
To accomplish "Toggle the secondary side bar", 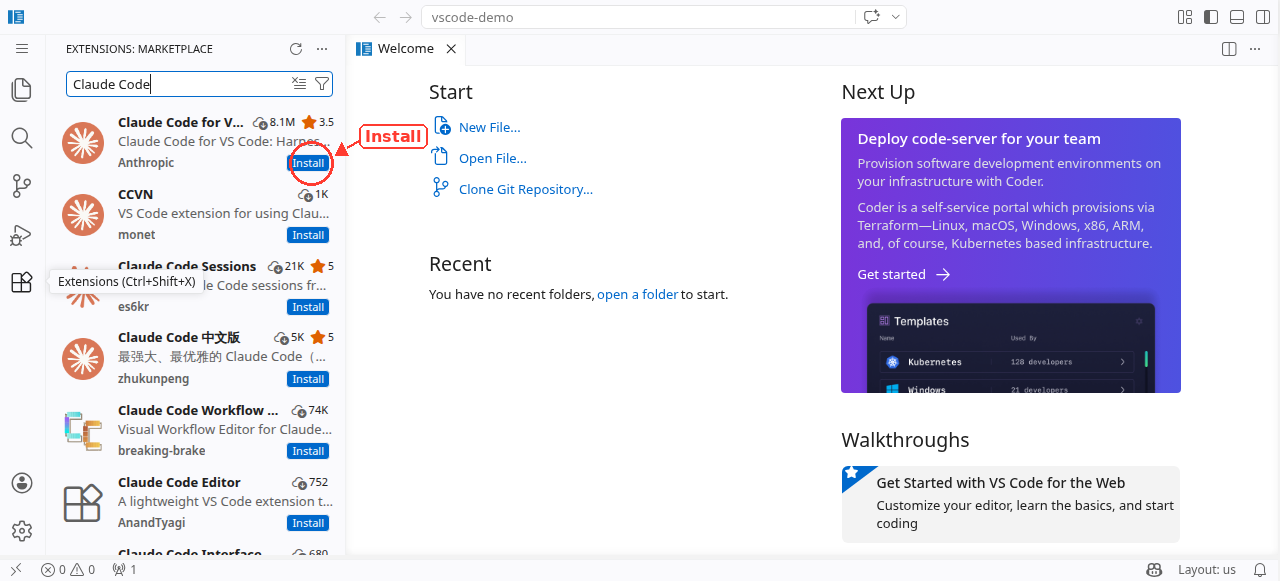I will pyautogui.click(x=1263, y=17).
